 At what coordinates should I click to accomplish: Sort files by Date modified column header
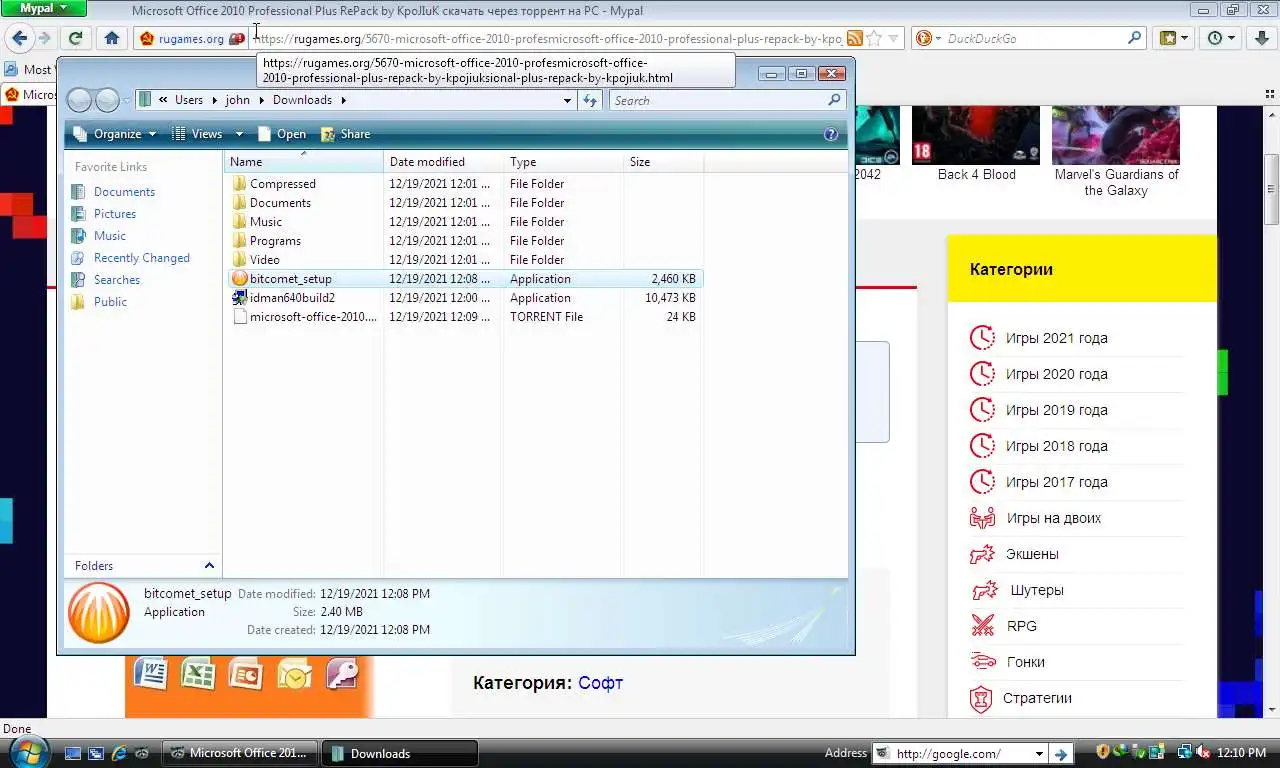[x=444, y=162]
